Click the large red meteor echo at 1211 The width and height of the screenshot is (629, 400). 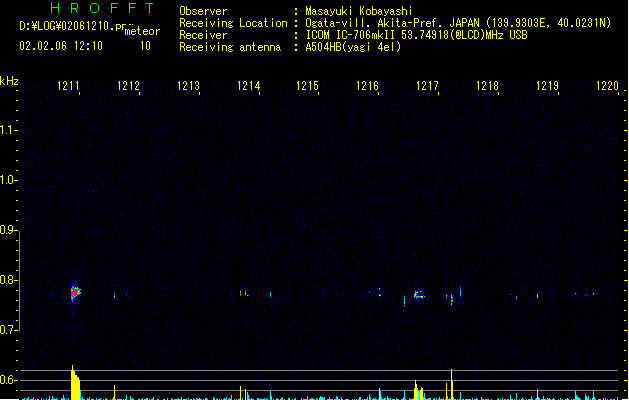point(75,292)
